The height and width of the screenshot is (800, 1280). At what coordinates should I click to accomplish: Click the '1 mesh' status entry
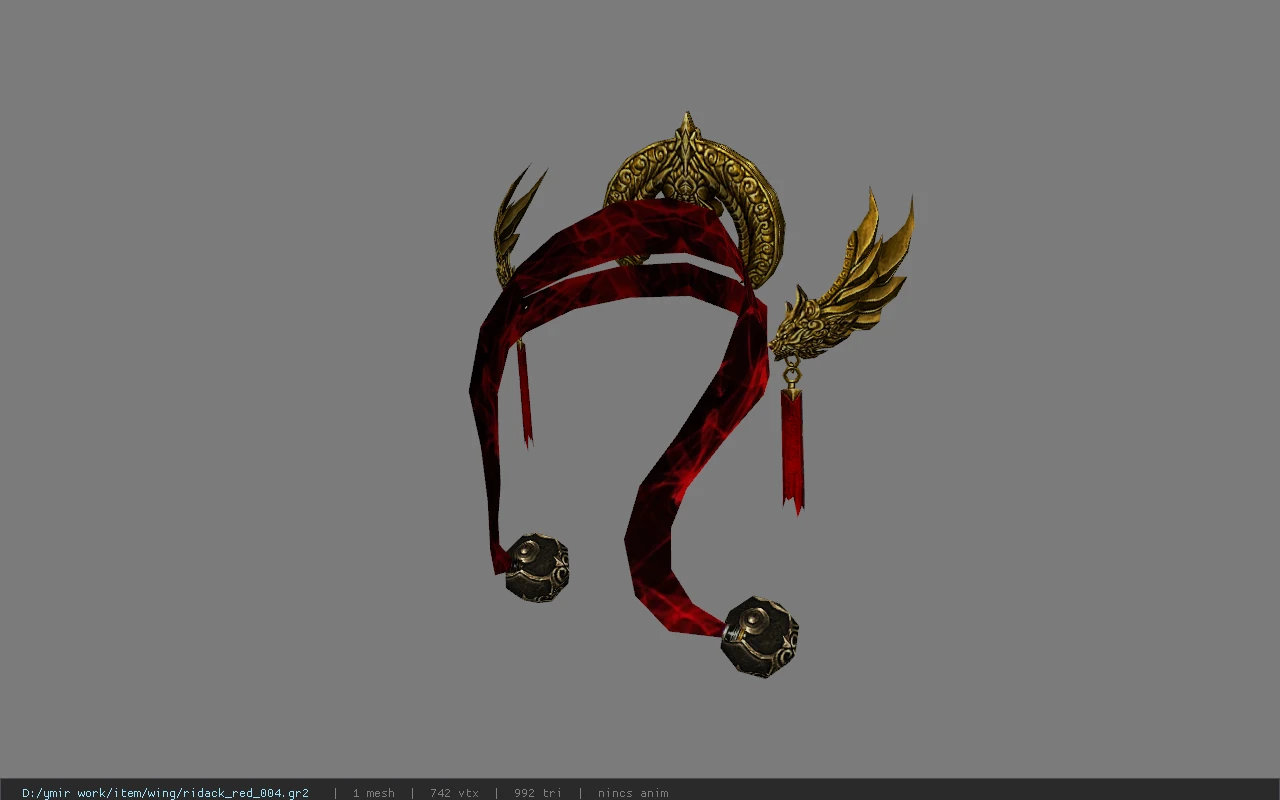[373, 793]
